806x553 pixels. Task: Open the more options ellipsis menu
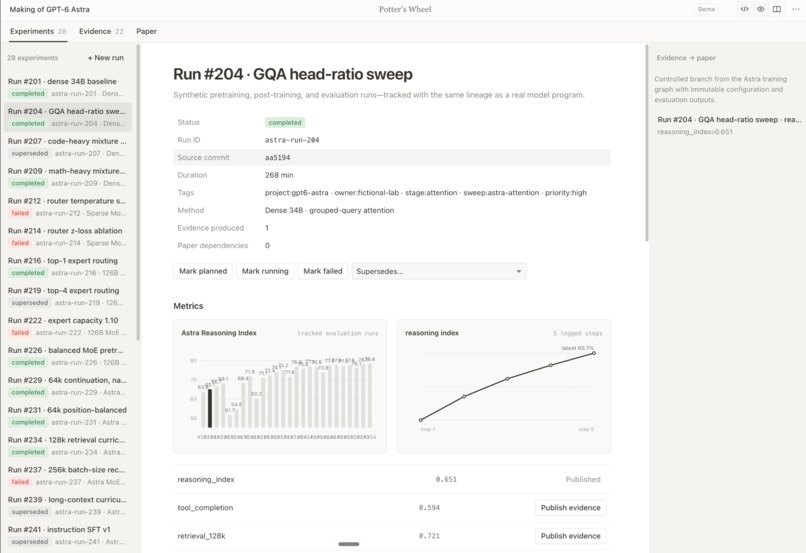tap(795, 9)
